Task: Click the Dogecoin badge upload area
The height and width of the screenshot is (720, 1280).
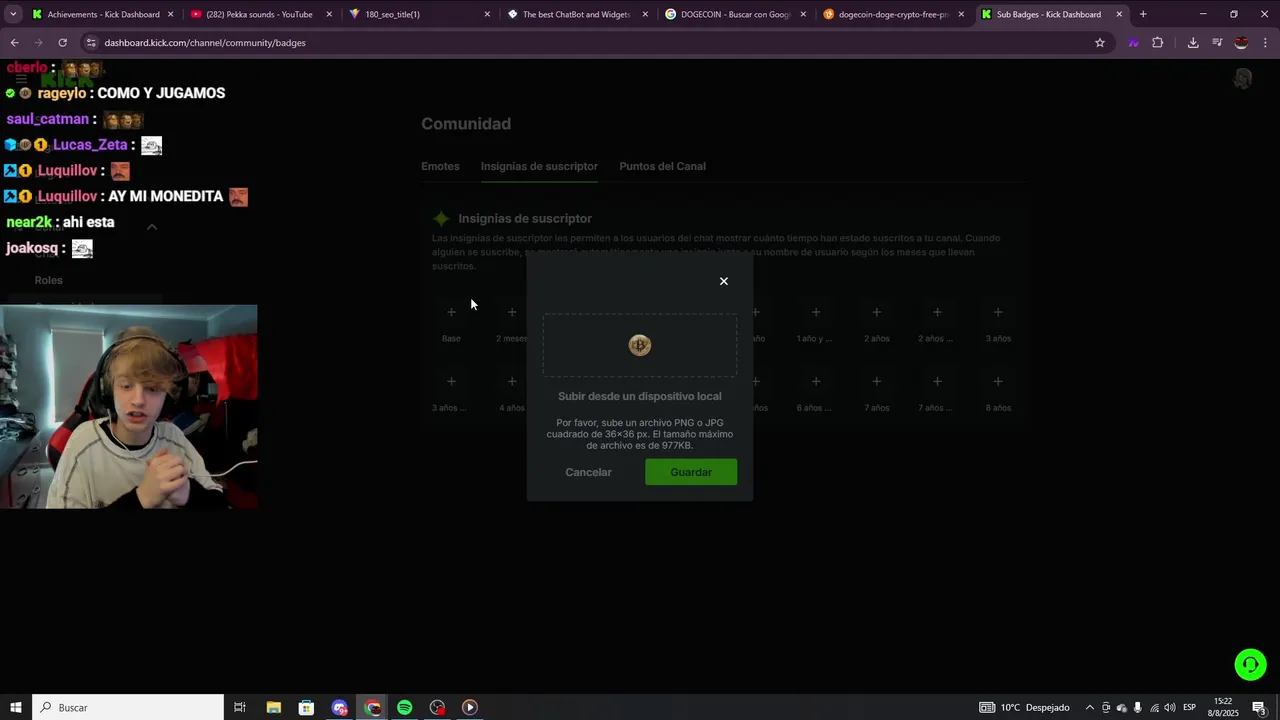Action: point(640,345)
